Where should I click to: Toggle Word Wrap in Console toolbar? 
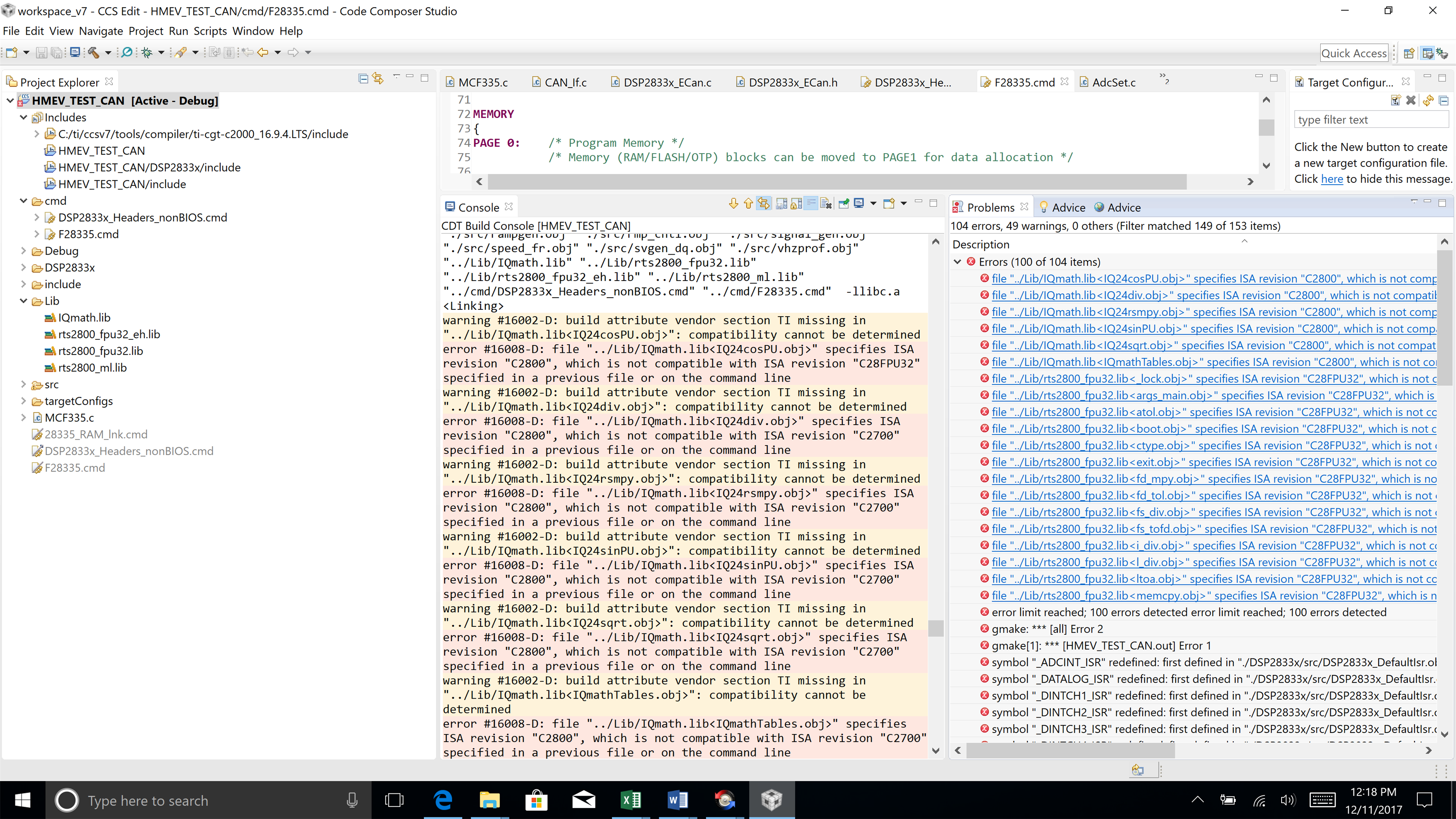[x=811, y=204]
